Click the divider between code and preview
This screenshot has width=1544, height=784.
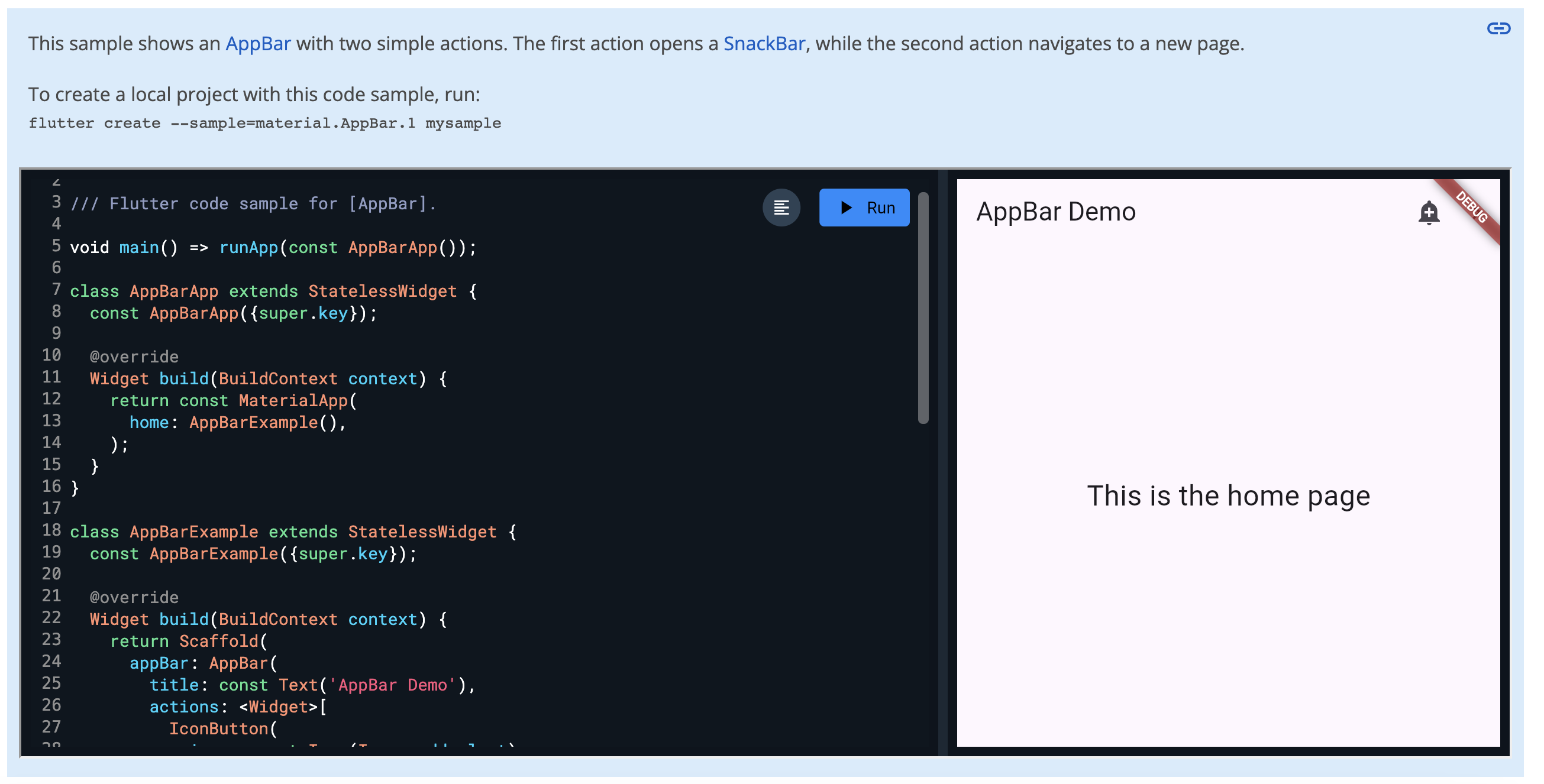[x=942, y=461]
